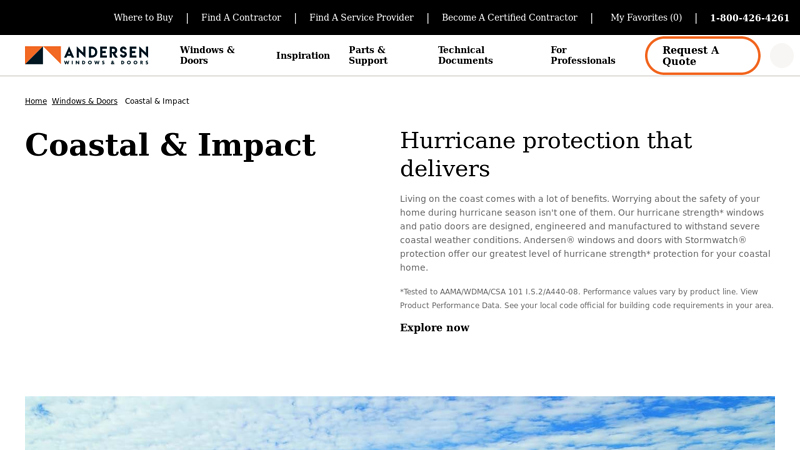
Task: Click Hurricane protection that delivers heading
Action: (x=545, y=155)
